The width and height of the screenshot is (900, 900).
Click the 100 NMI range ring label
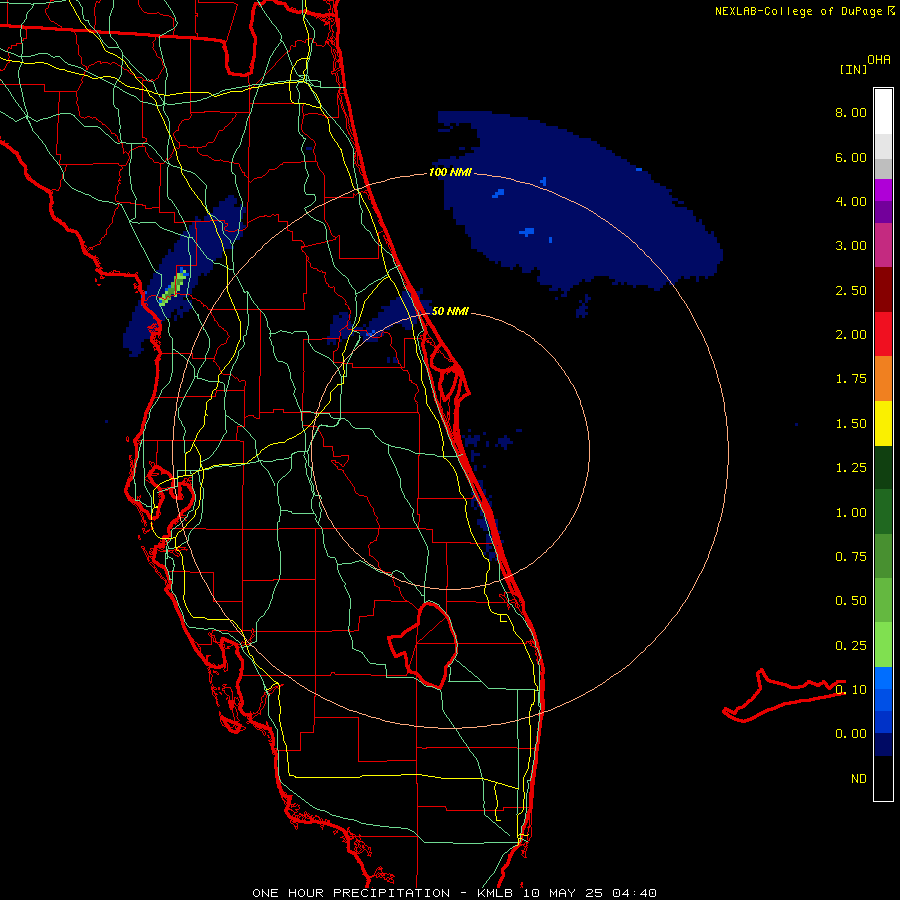450,172
